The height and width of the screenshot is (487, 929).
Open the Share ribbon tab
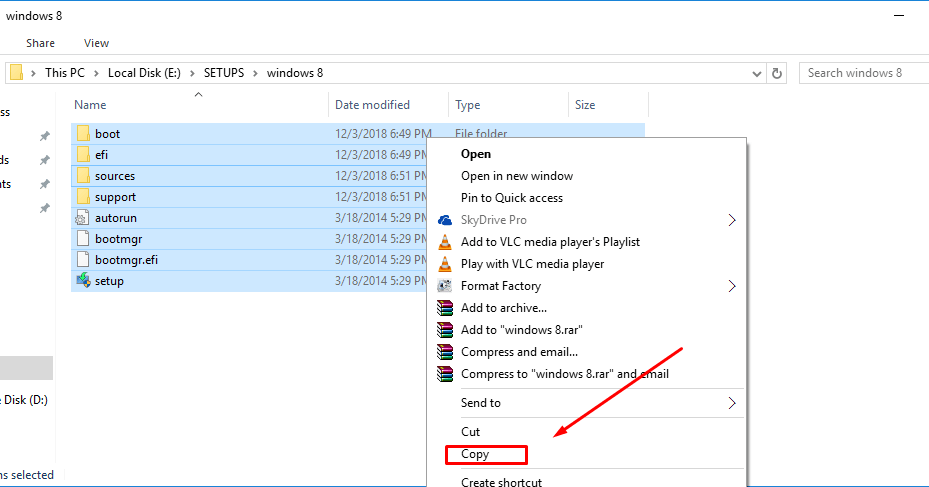[41, 43]
